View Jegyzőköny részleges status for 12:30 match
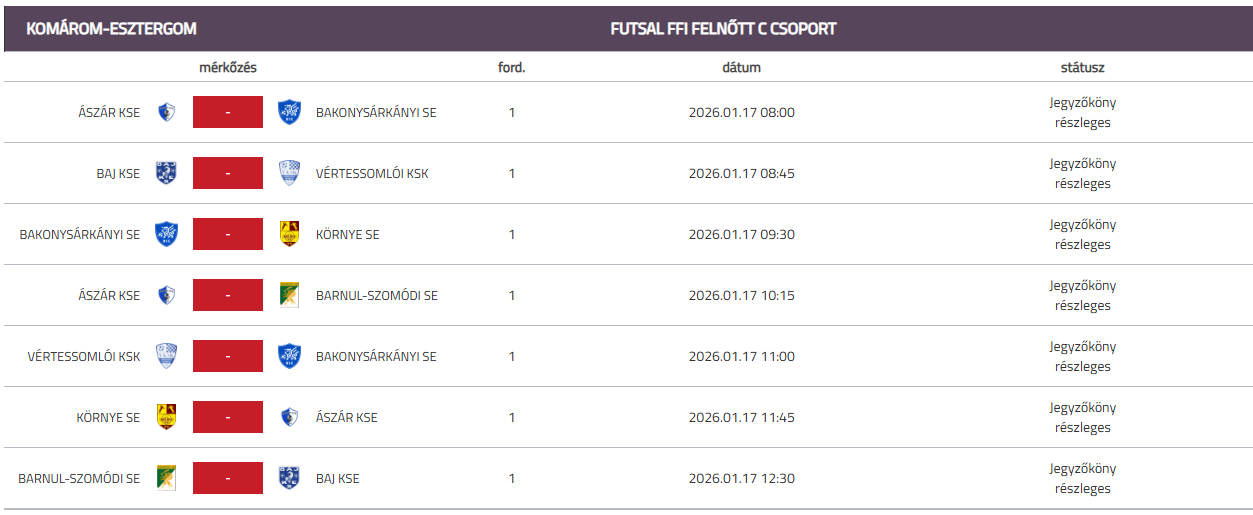 [x=1082, y=478]
